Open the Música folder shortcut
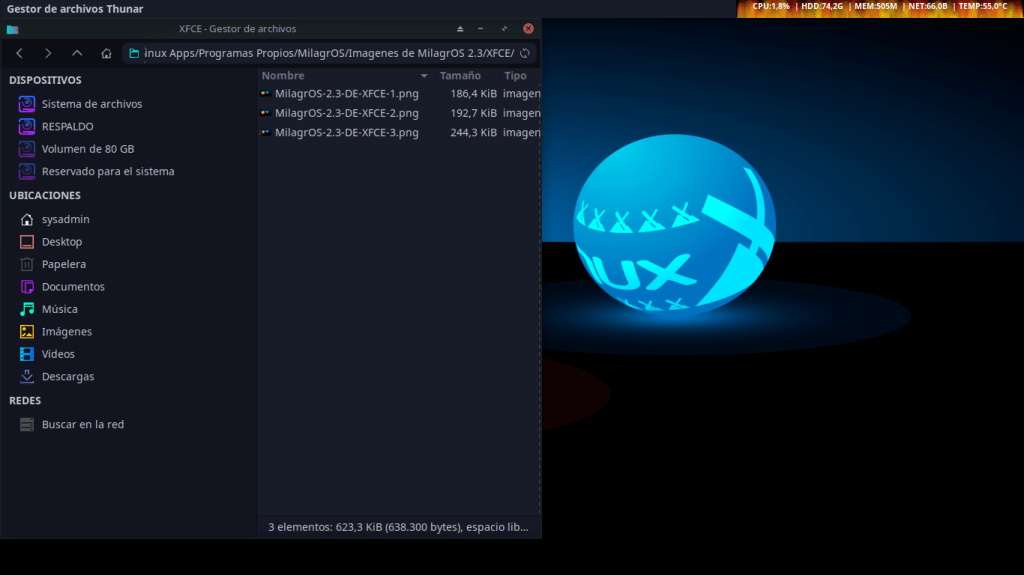 point(59,309)
